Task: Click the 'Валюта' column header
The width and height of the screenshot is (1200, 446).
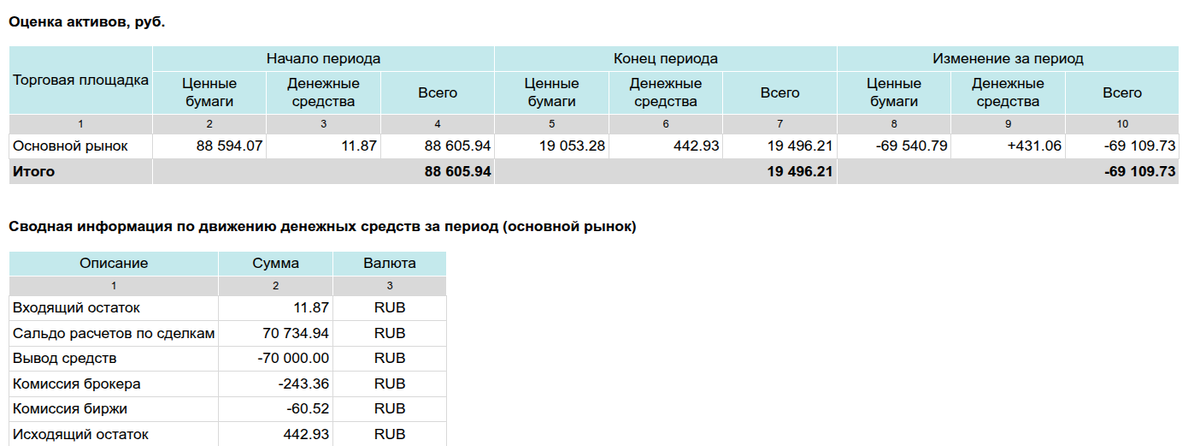Action: pyautogui.click(x=389, y=264)
